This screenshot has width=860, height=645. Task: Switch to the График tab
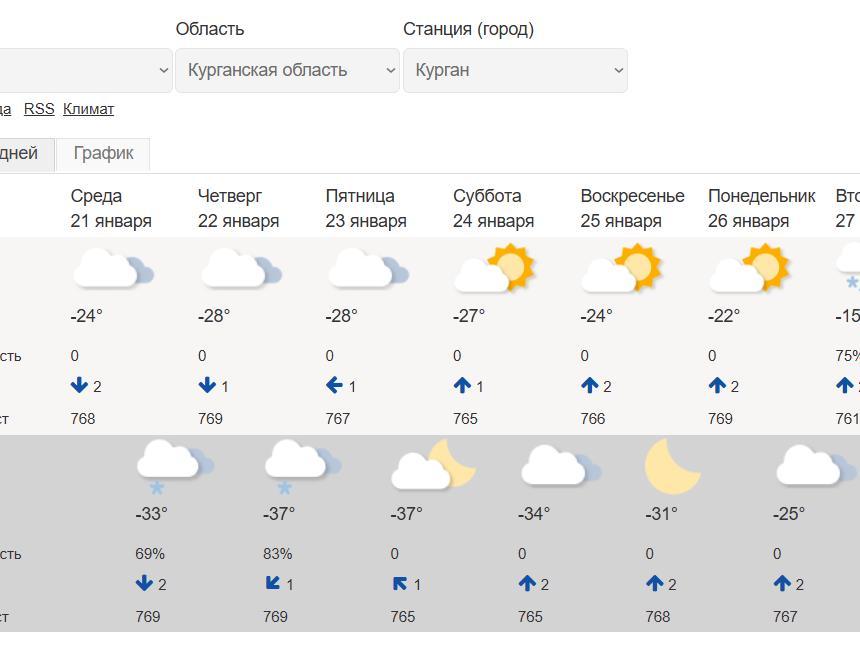point(103,154)
